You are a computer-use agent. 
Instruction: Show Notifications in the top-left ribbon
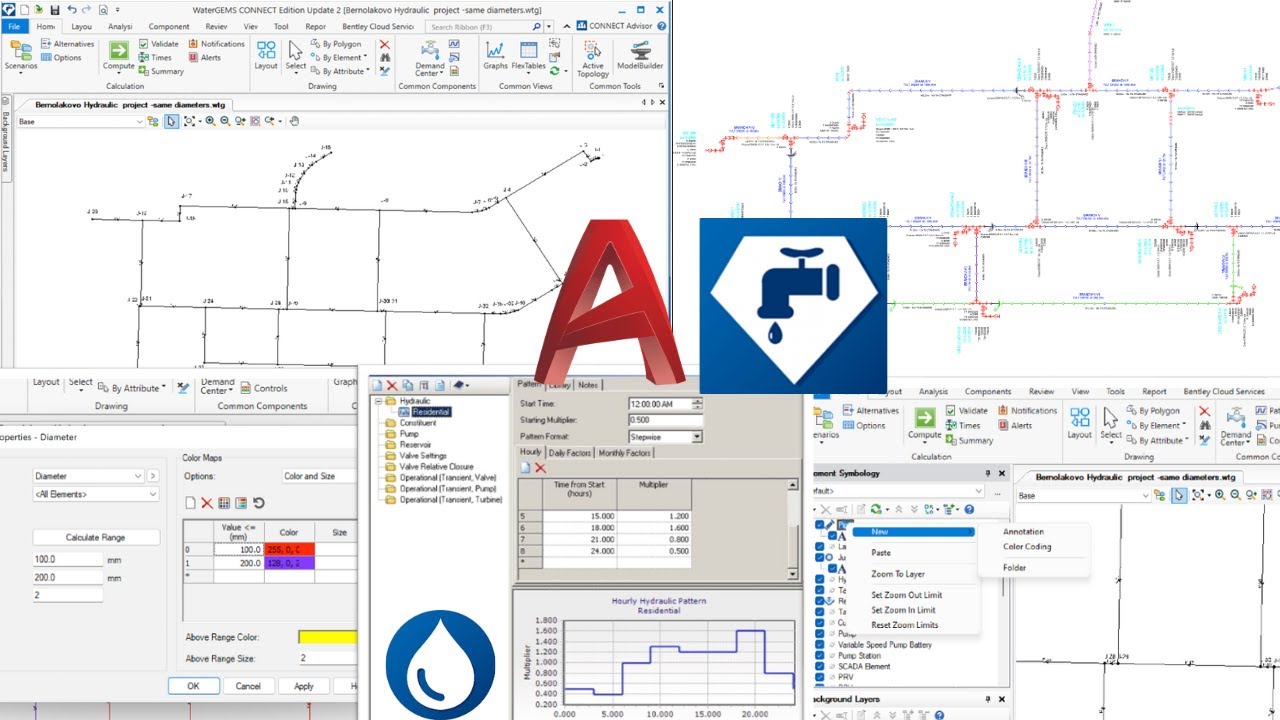pos(216,44)
